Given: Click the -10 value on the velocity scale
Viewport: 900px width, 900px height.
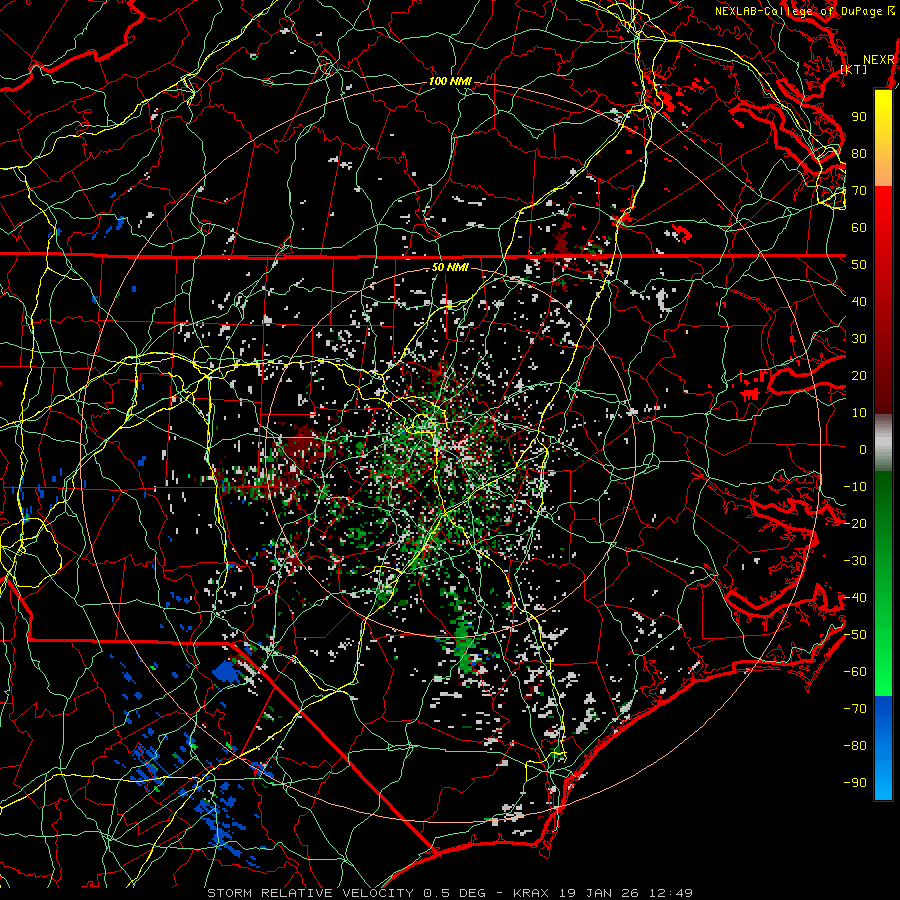Looking at the screenshot, I should pos(855,487).
